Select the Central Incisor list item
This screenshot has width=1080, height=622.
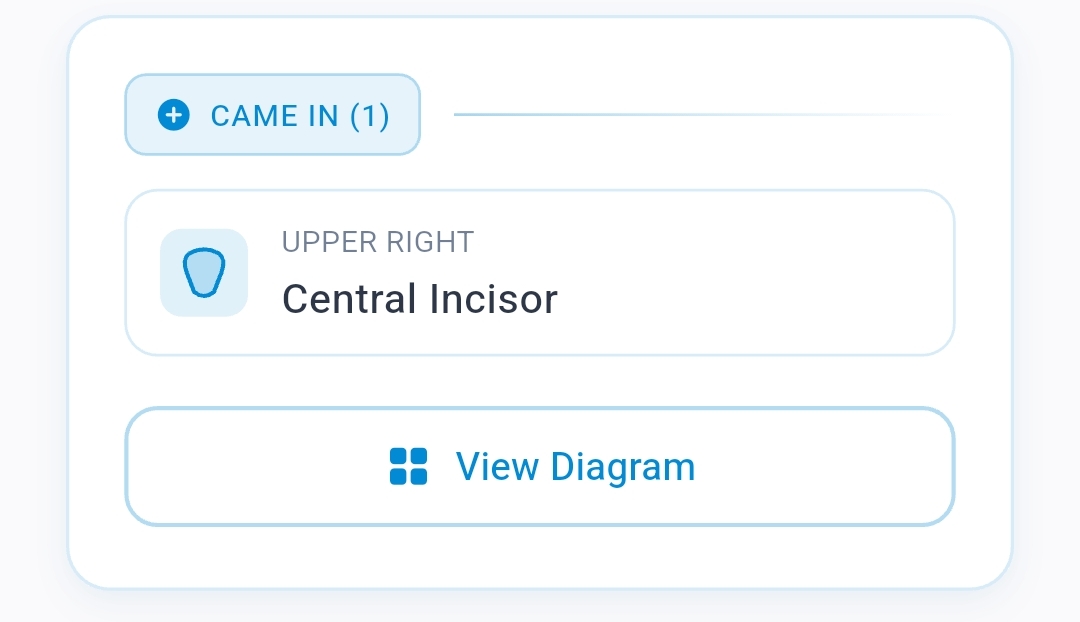(x=540, y=273)
